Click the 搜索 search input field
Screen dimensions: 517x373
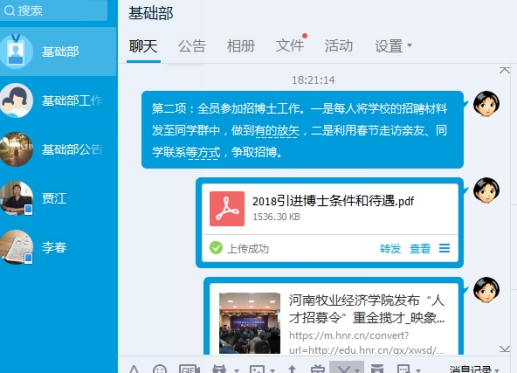[x=53, y=11]
